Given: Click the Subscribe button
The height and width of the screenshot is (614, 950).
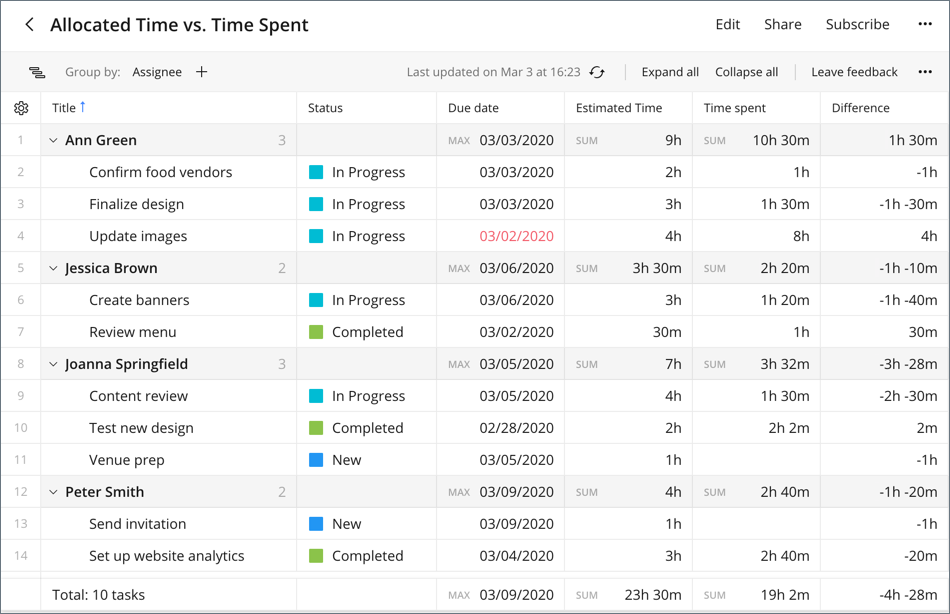Looking at the screenshot, I should point(857,24).
